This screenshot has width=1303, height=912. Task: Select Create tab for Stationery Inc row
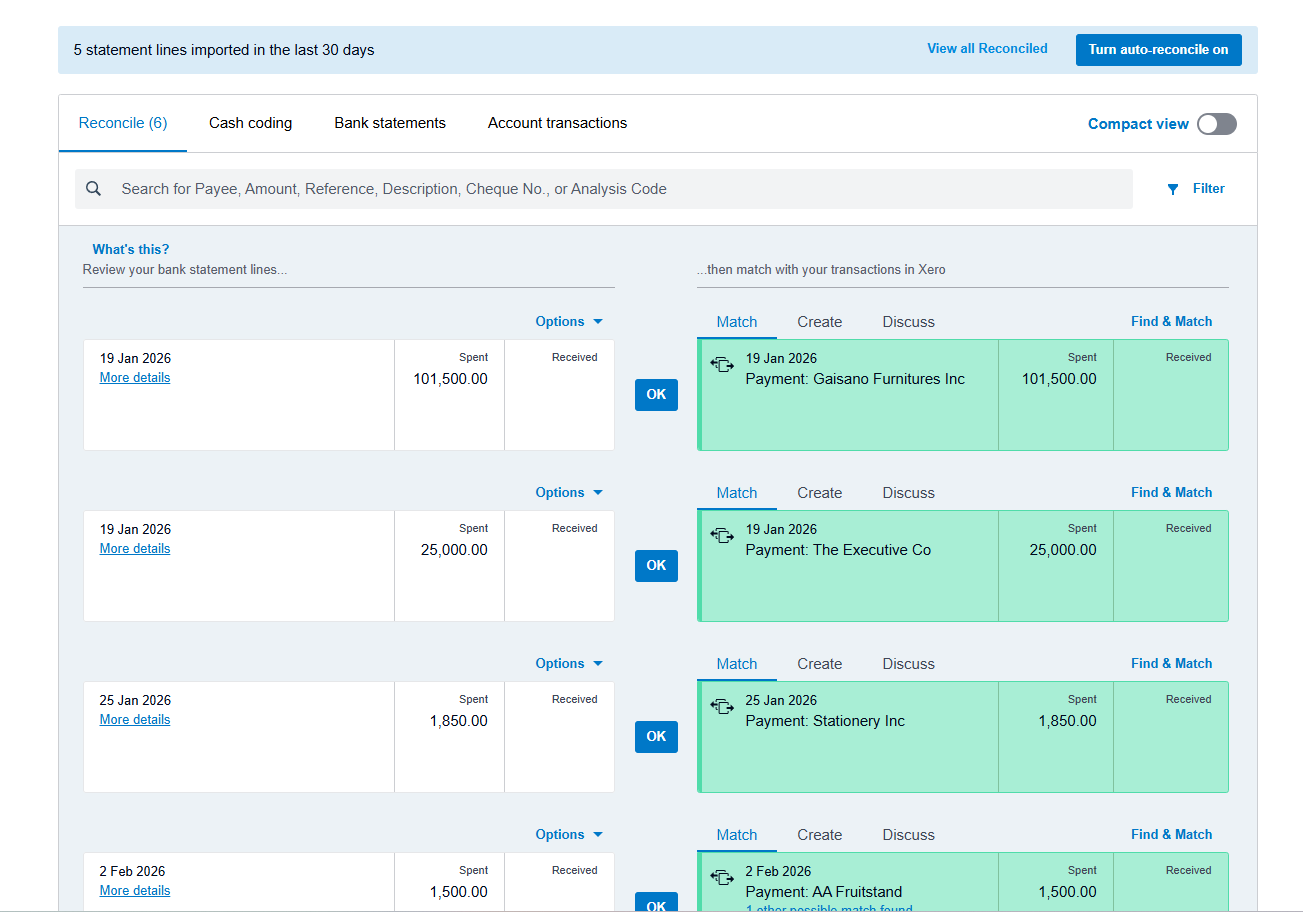pyautogui.click(x=820, y=664)
